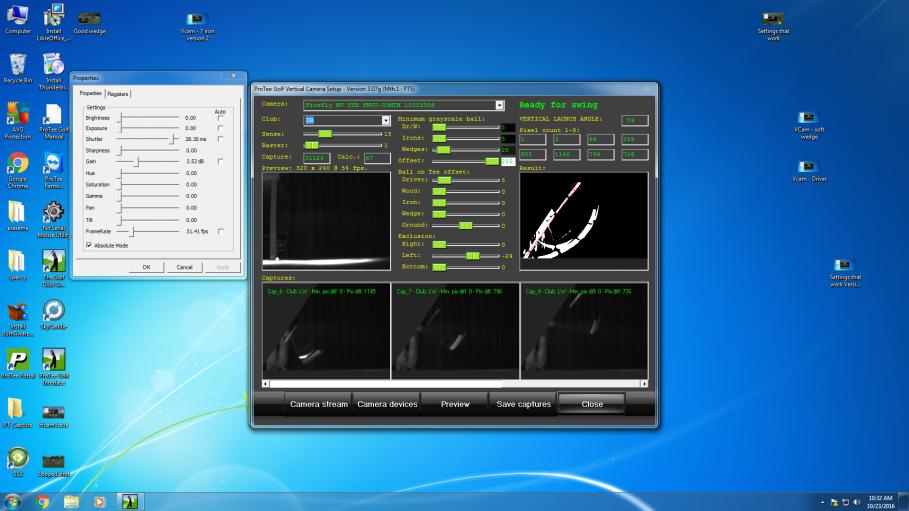Enable Auto checkbox for Shutter
Screen dimensions: 909x511
[x=220, y=139]
